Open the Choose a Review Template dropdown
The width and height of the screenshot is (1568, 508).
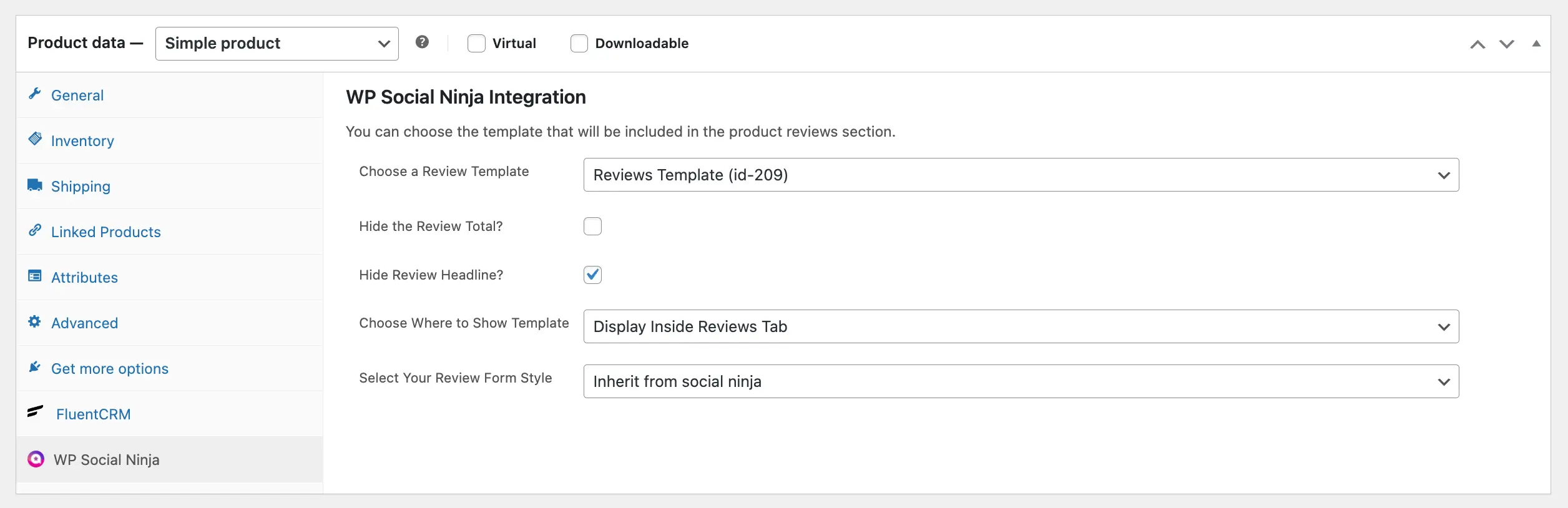[1021, 175]
